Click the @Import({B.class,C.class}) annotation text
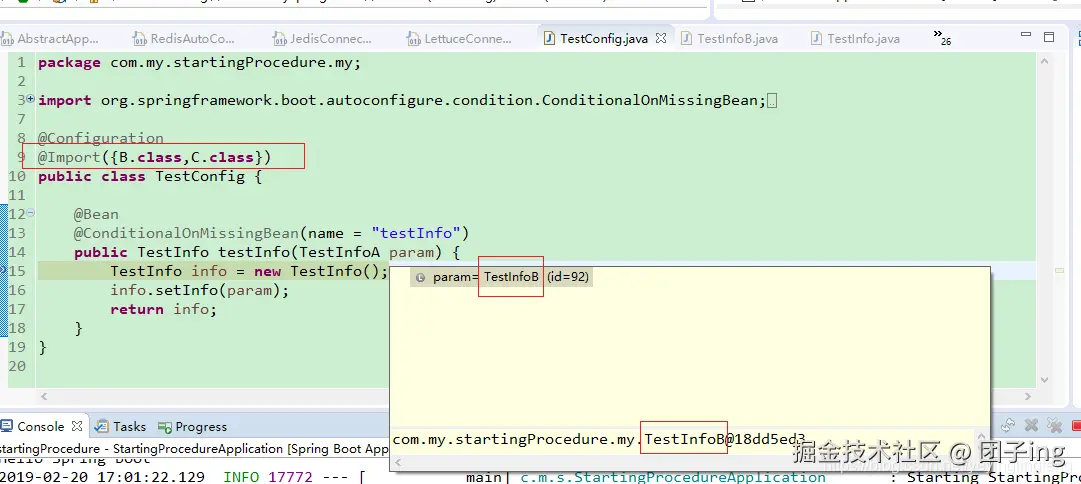This screenshot has width=1081, height=484. (154, 157)
